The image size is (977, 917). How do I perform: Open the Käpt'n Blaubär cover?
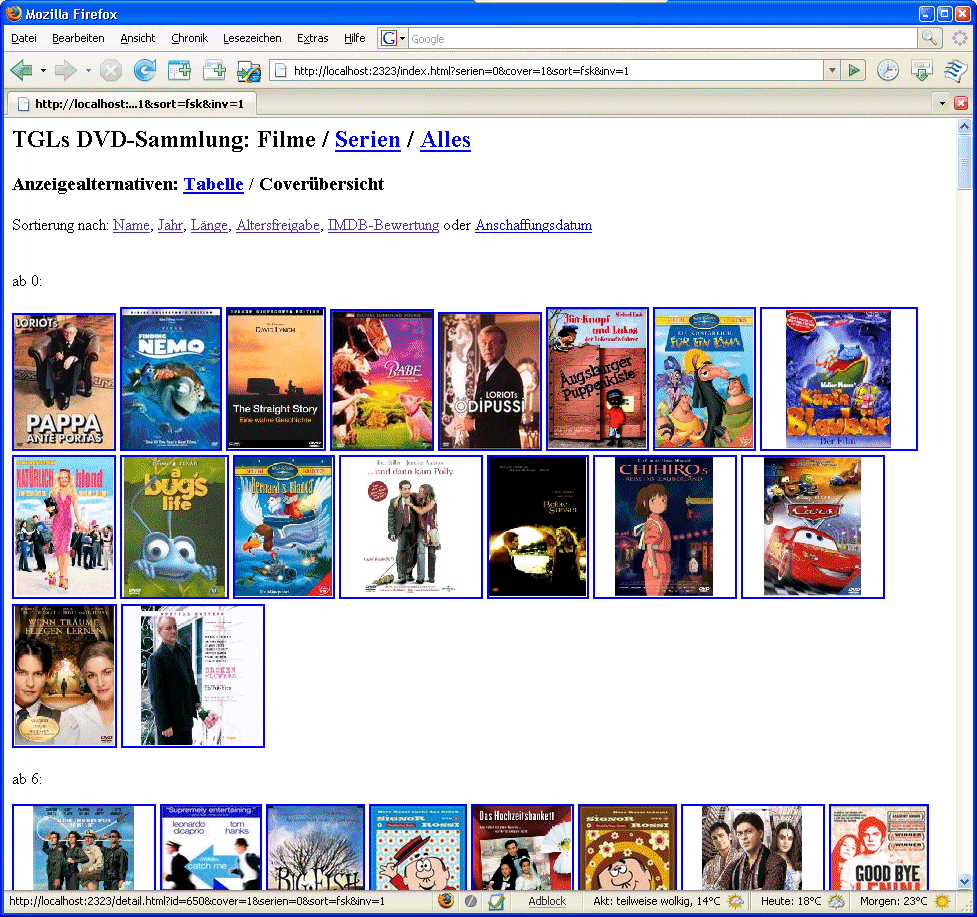pyautogui.click(x=839, y=379)
